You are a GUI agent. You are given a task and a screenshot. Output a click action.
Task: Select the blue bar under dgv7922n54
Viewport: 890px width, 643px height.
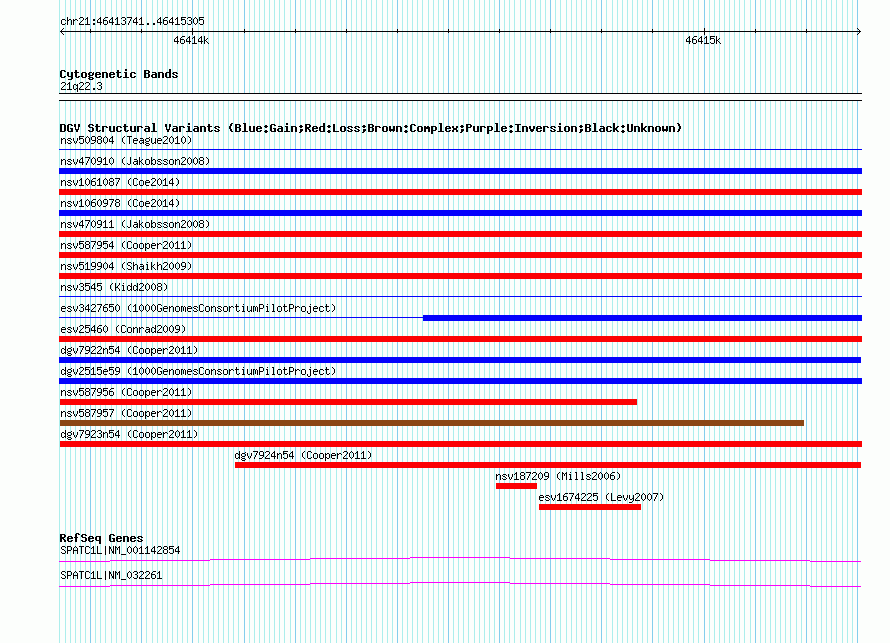click(x=460, y=360)
